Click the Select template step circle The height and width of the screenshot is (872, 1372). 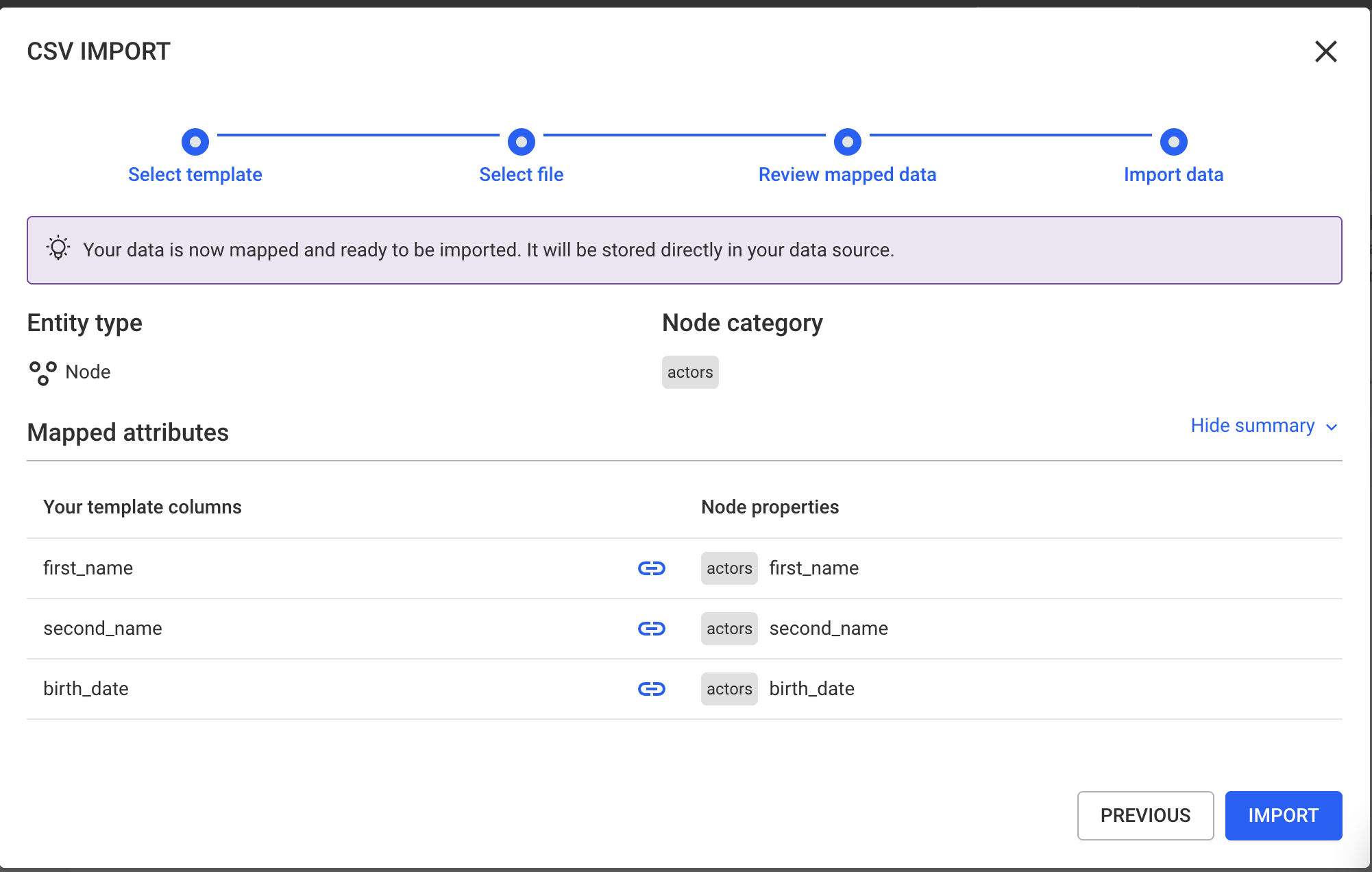[x=195, y=142]
